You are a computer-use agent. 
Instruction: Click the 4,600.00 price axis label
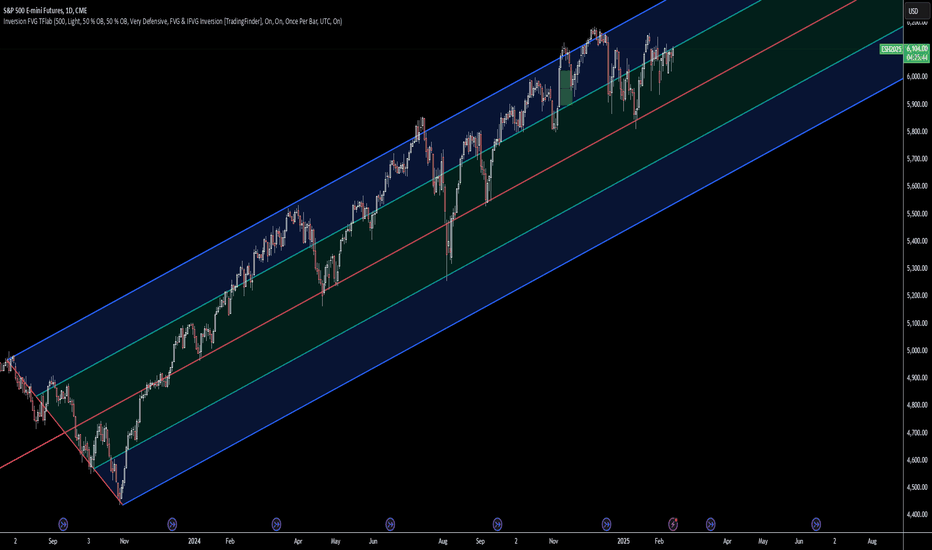pos(917,460)
